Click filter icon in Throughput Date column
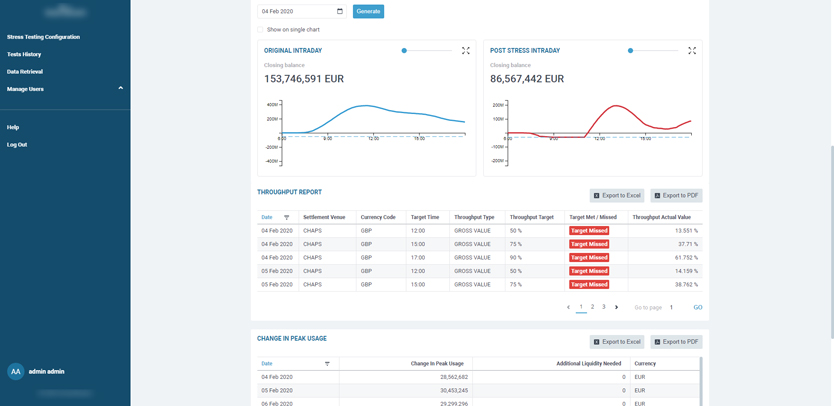Screen dimensions: 834x406 pos(287,217)
